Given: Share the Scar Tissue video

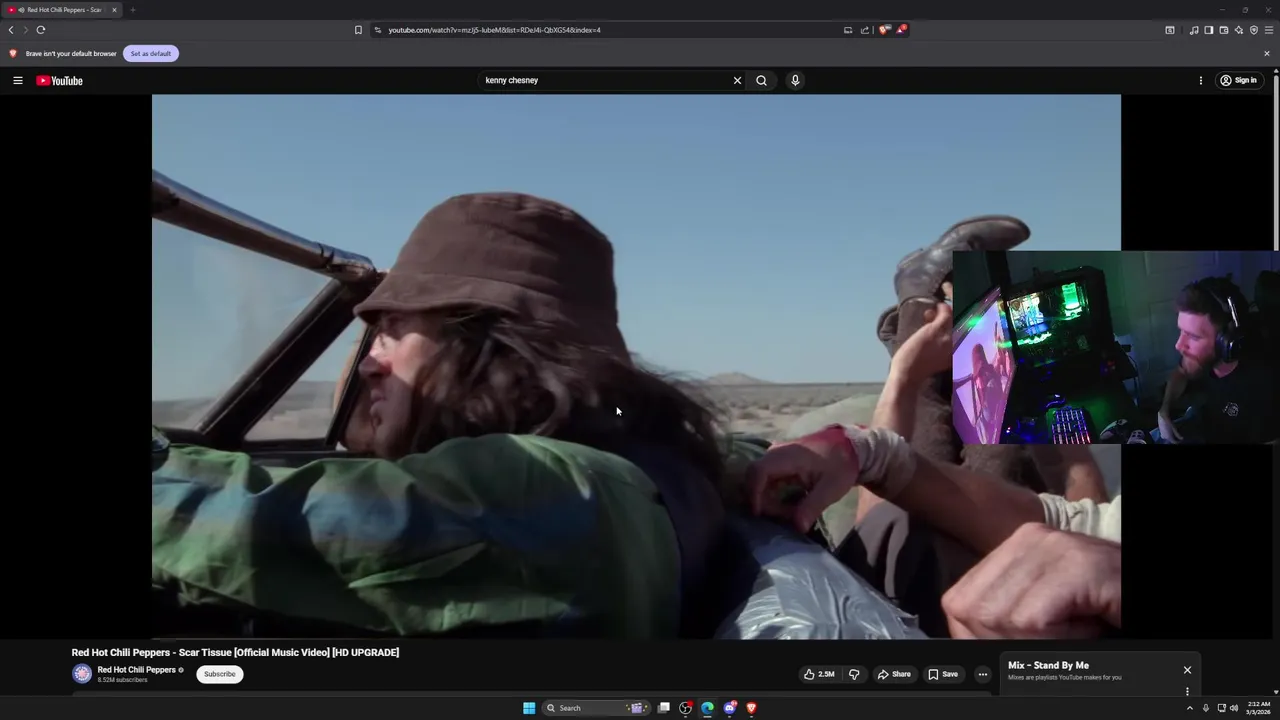Looking at the screenshot, I should [x=894, y=674].
